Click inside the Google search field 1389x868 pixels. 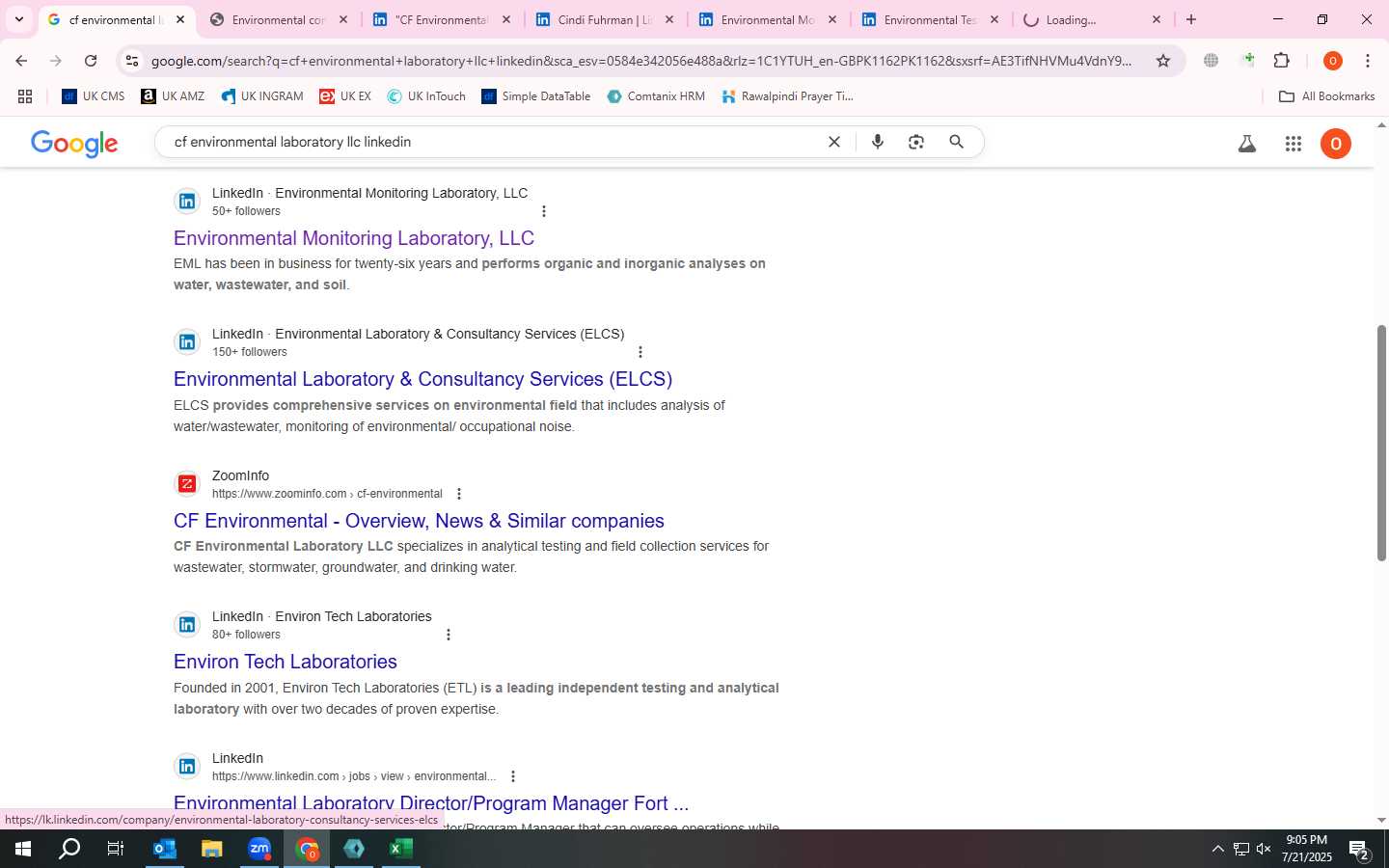click(x=492, y=142)
